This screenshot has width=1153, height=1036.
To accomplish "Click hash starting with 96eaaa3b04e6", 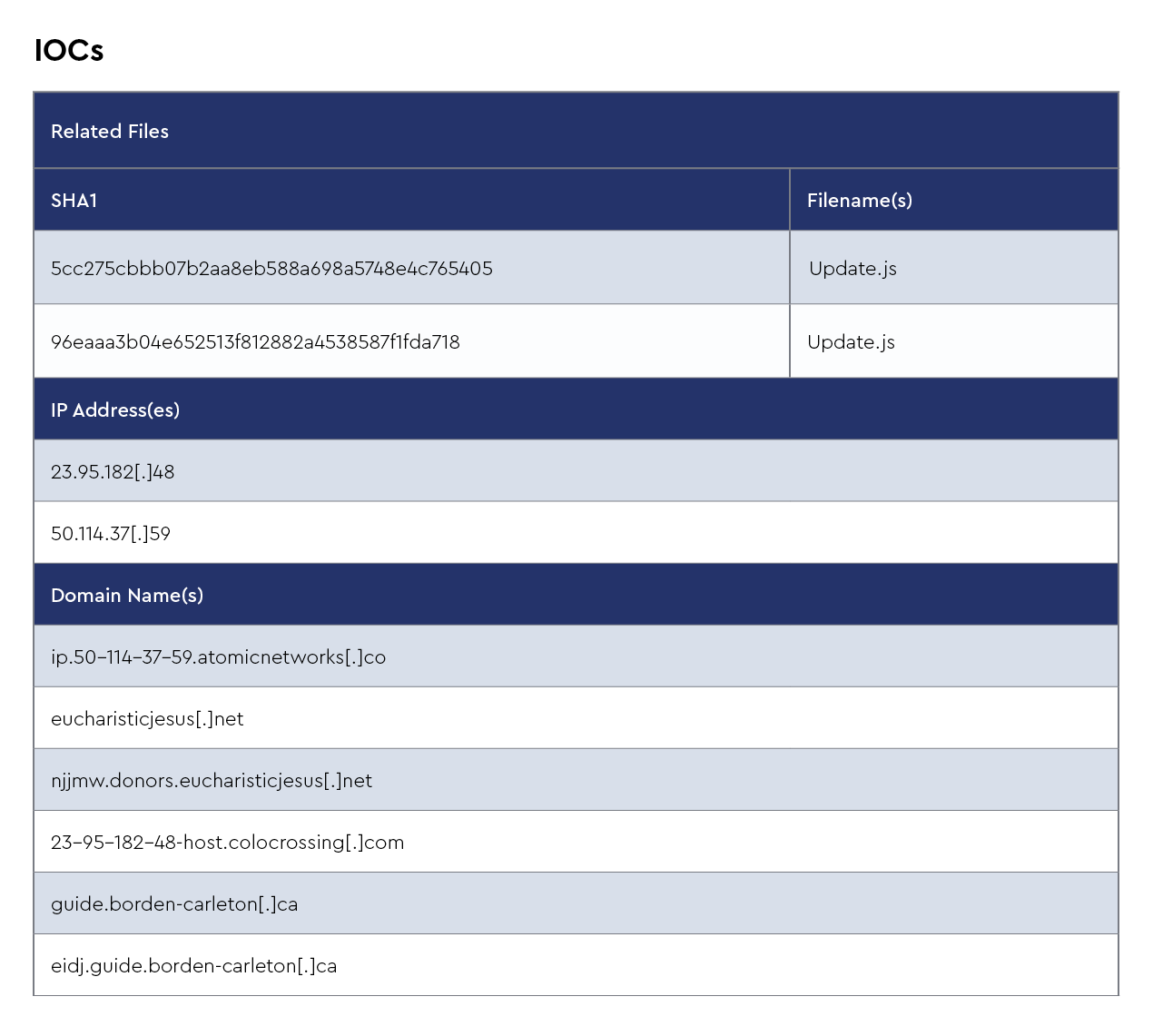I will 255,342.
